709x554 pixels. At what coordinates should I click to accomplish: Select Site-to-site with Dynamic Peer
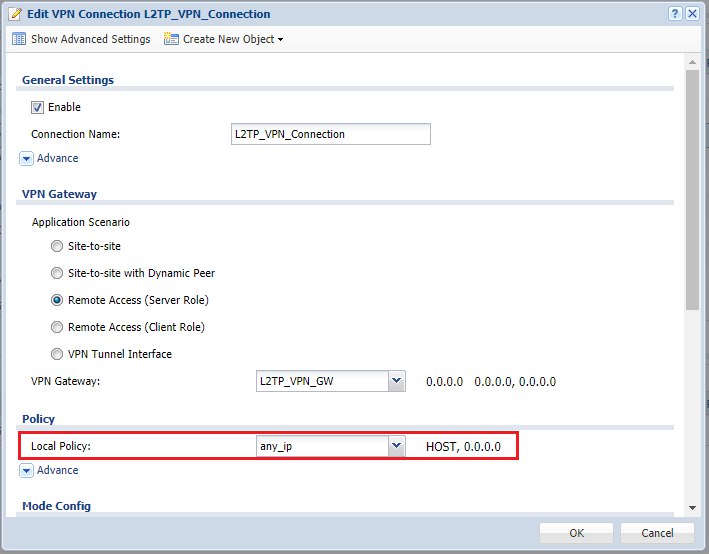pos(57,273)
